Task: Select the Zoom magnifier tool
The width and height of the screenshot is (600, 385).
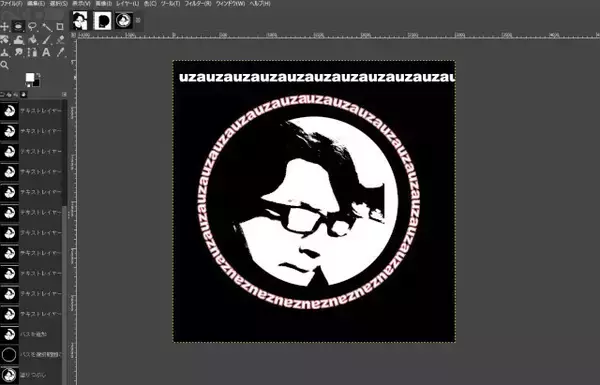Action: 5,65
